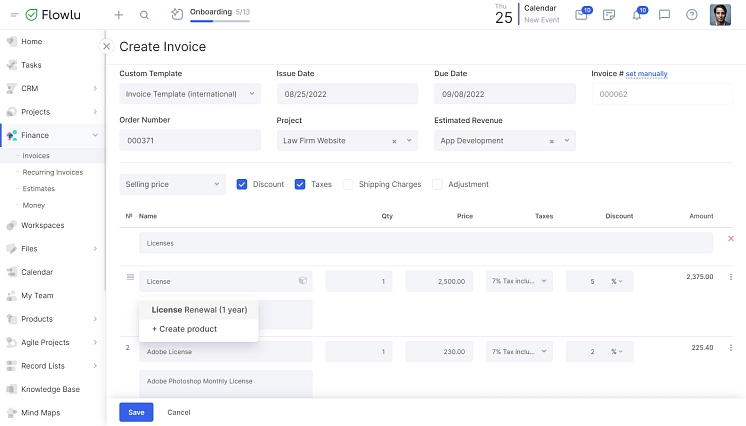Open notifications bell icon
This screenshot has width=746, height=426.
tap(637, 15)
